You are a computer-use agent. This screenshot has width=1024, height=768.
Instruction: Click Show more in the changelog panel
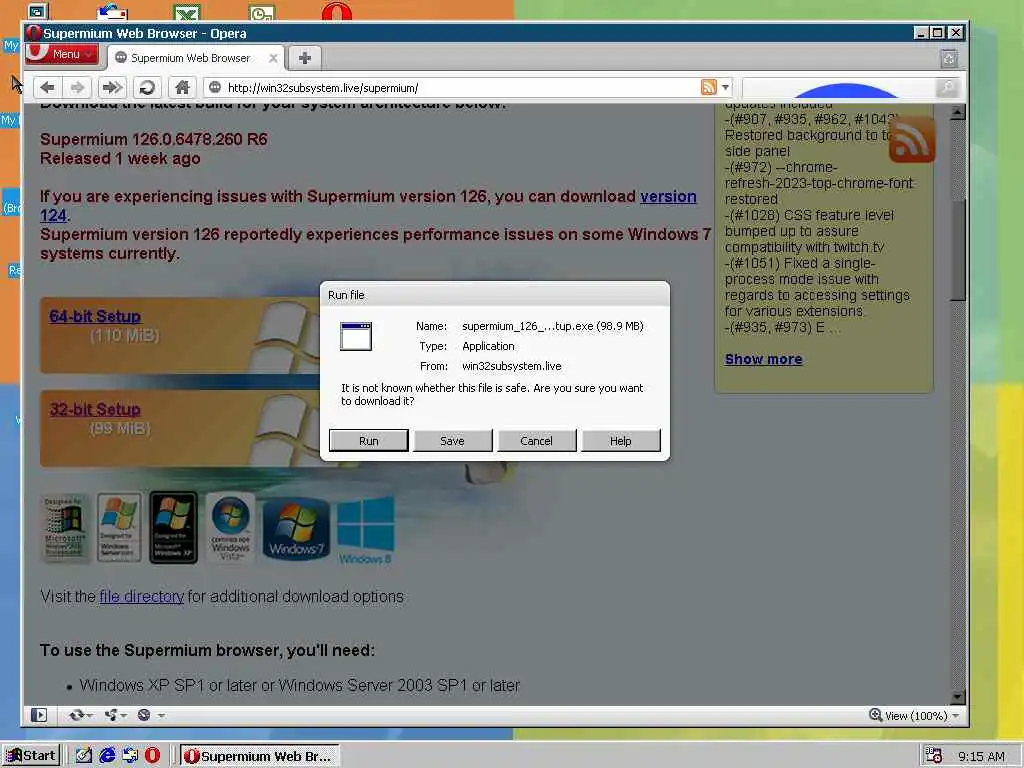(763, 359)
